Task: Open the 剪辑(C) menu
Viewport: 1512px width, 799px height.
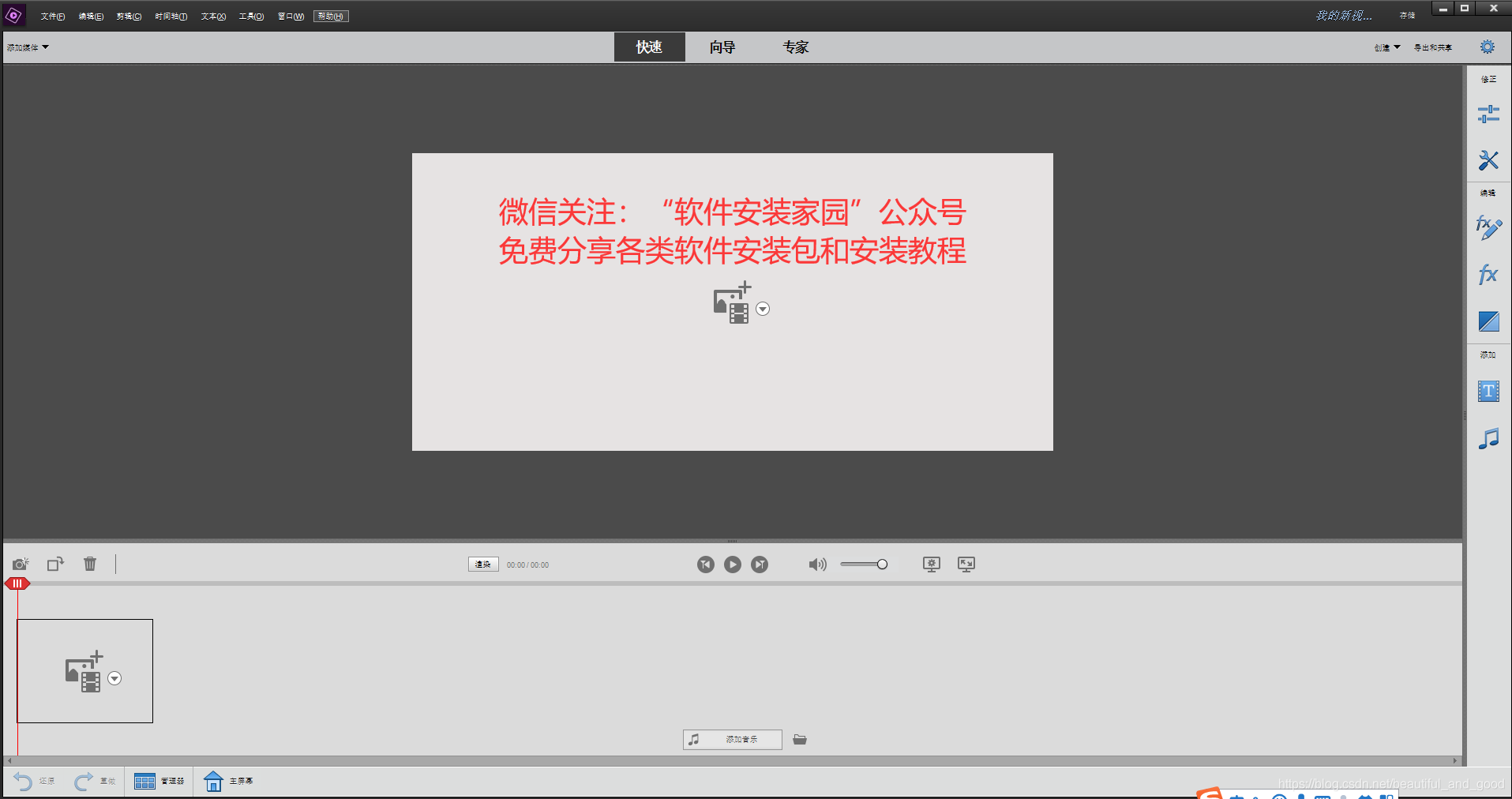Action: pos(129,17)
